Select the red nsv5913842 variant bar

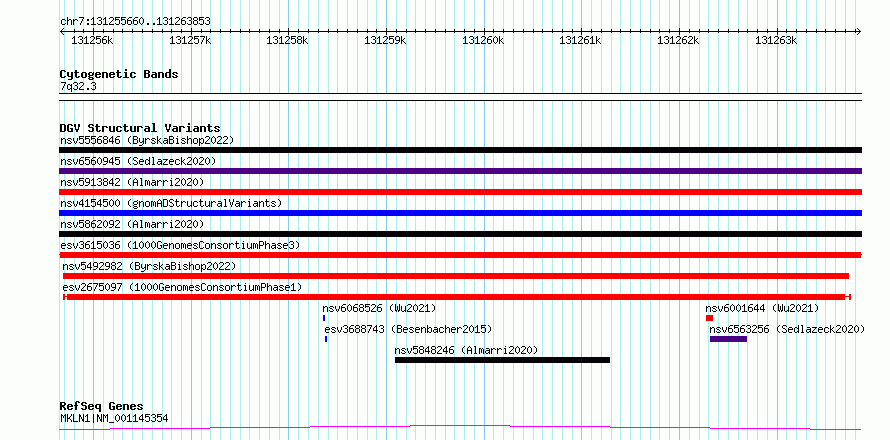coord(460,192)
